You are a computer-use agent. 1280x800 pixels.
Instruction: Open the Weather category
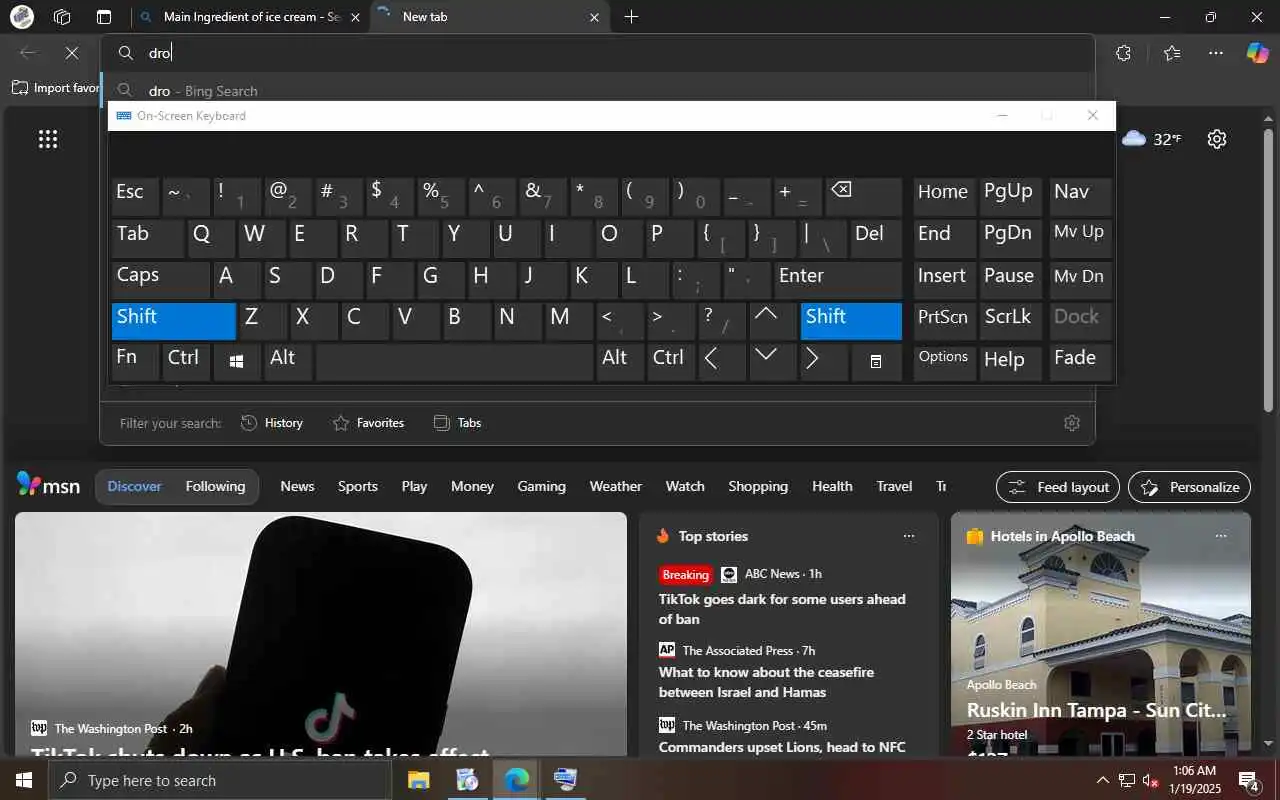615,486
